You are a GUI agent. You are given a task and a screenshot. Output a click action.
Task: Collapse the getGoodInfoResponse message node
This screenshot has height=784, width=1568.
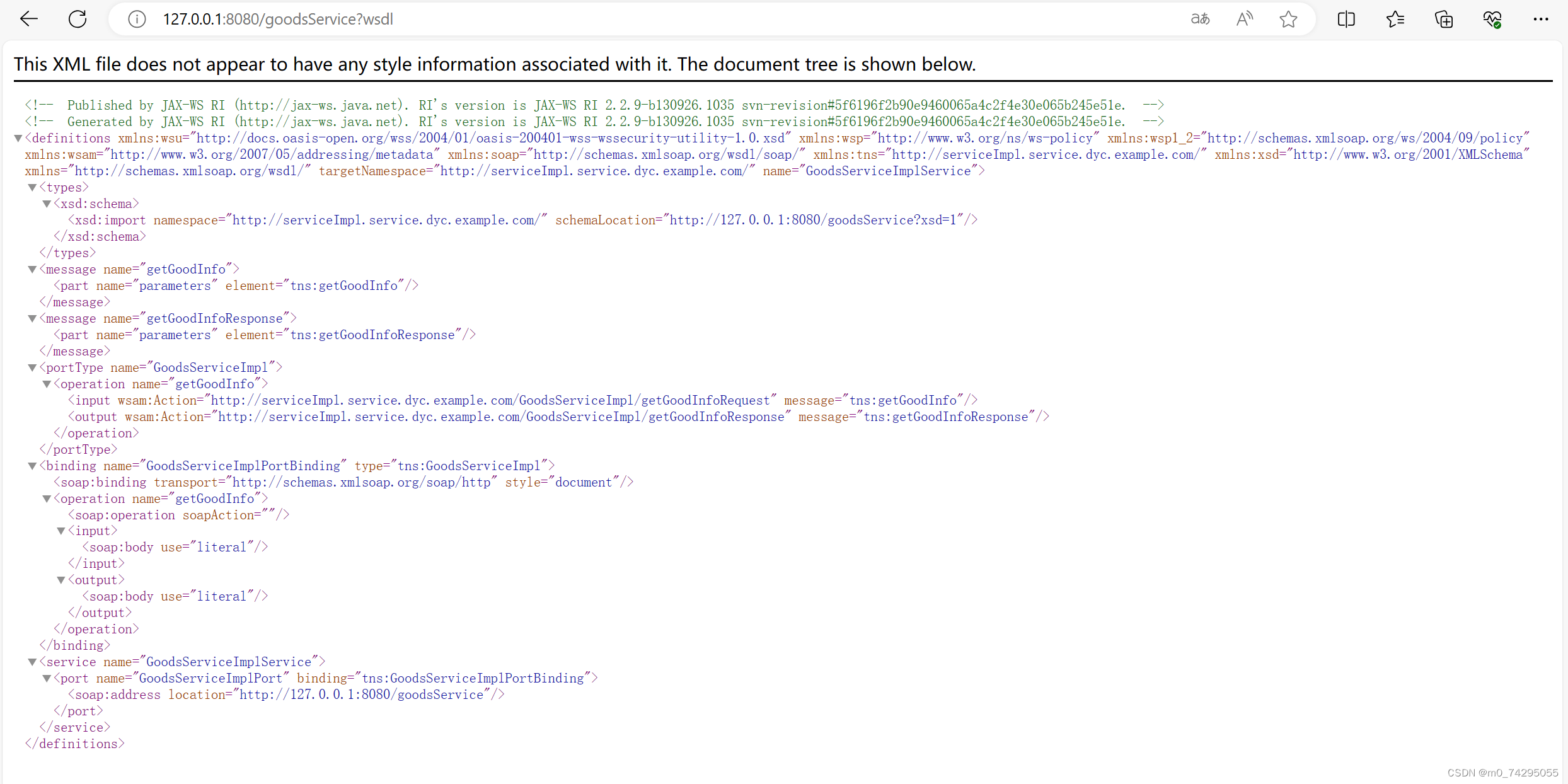pos(32,318)
